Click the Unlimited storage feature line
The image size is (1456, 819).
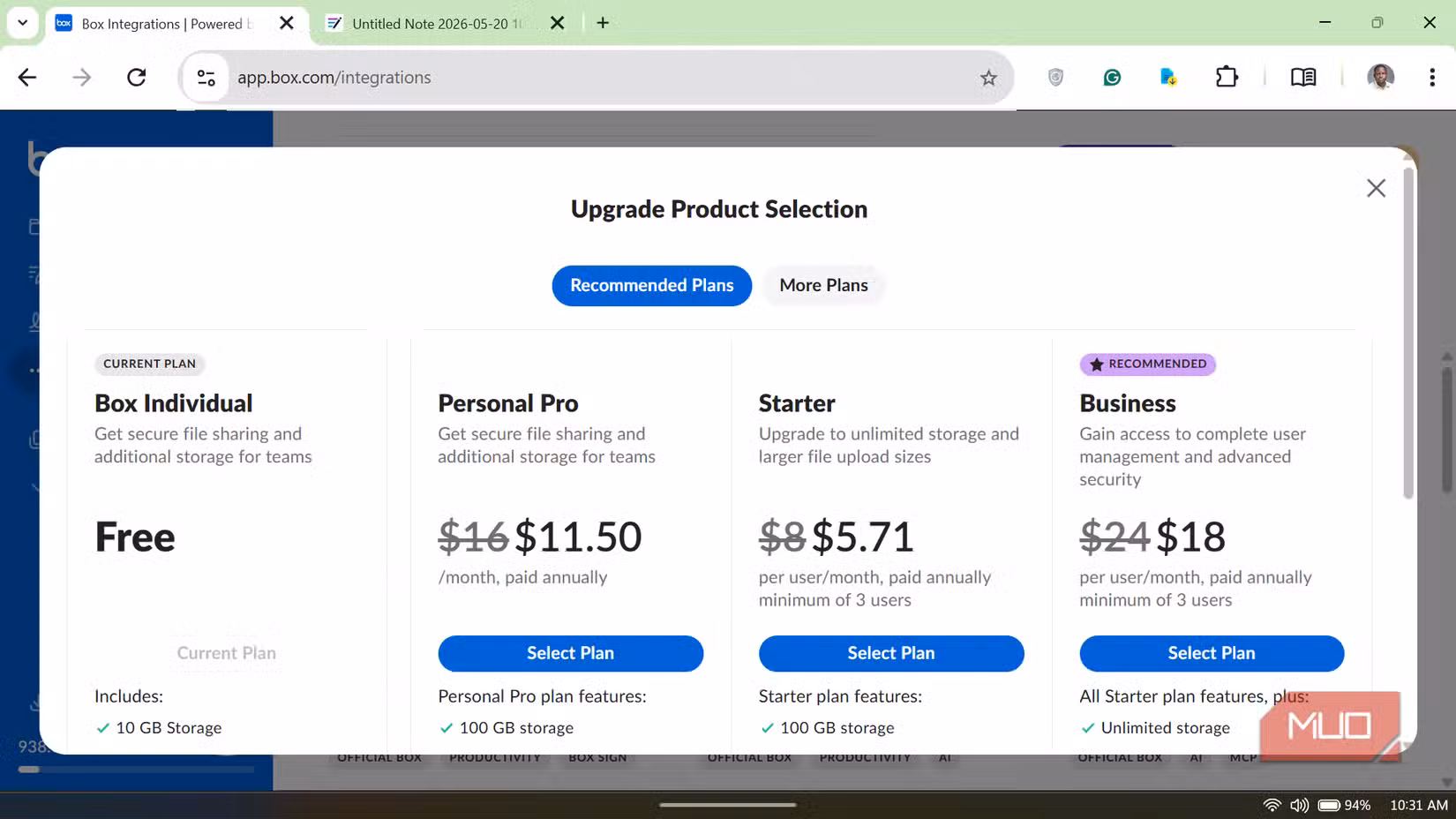[1155, 728]
